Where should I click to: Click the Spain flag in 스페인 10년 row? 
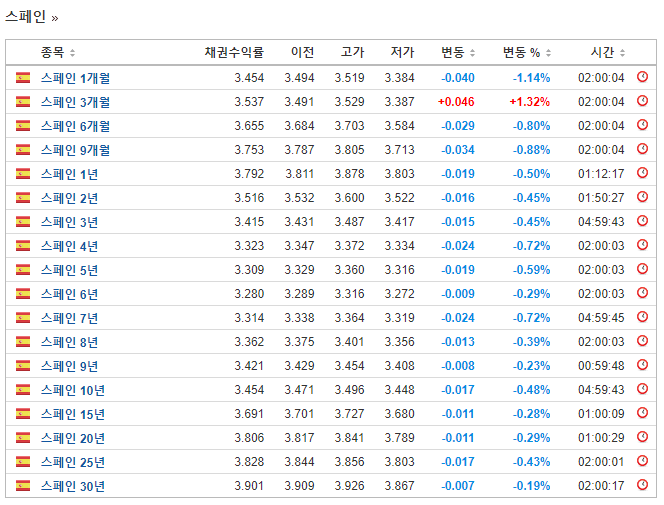23,390
